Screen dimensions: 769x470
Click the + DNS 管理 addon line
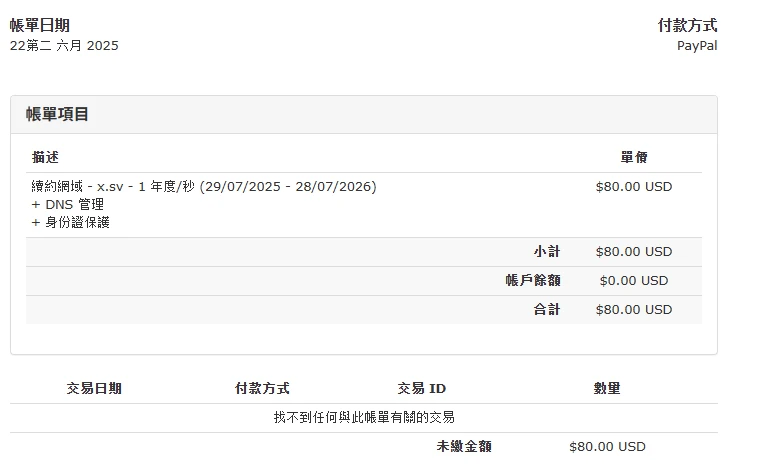click(x=68, y=205)
